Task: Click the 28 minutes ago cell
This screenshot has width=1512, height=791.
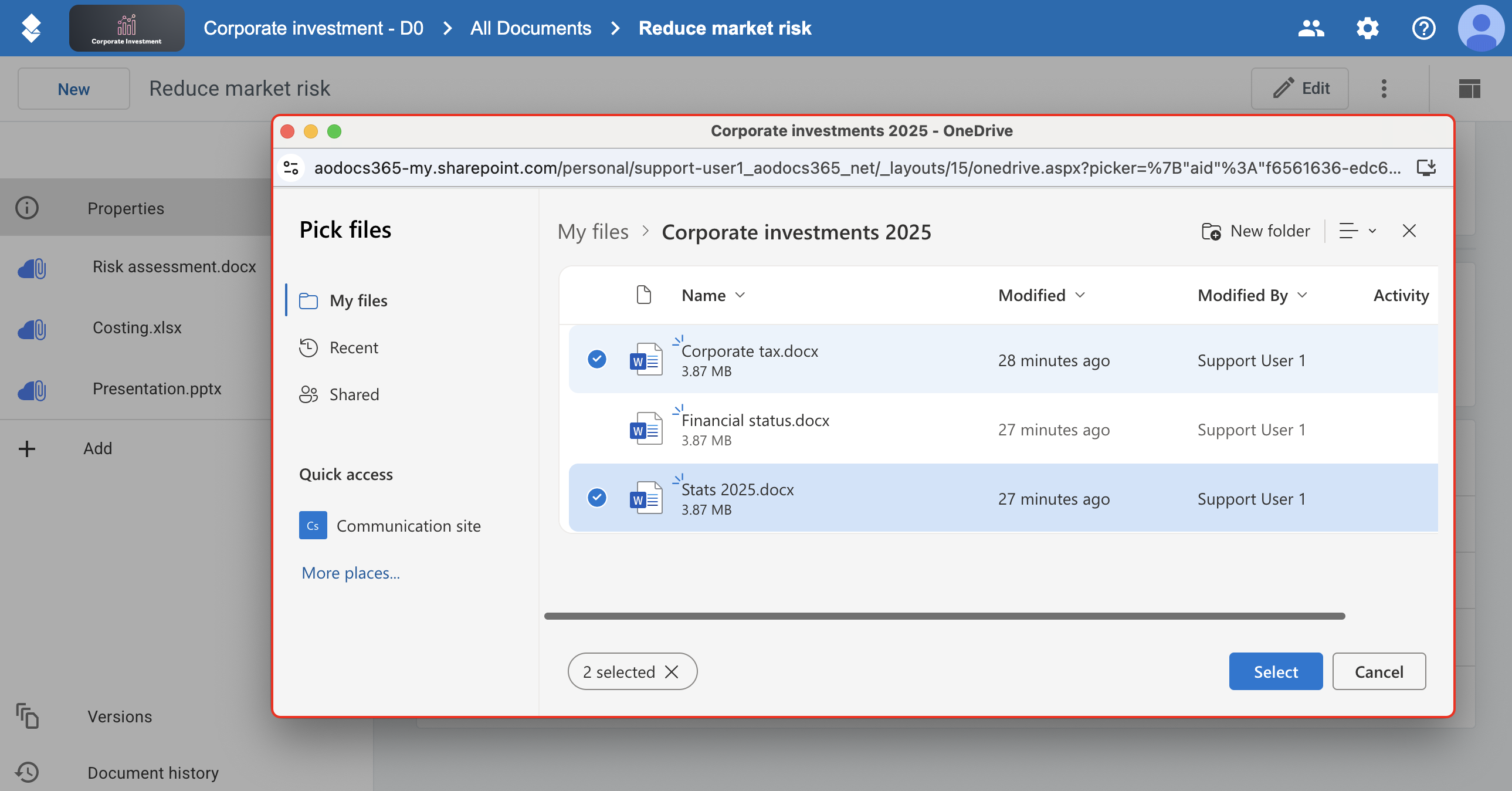Action: coord(1053,360)
